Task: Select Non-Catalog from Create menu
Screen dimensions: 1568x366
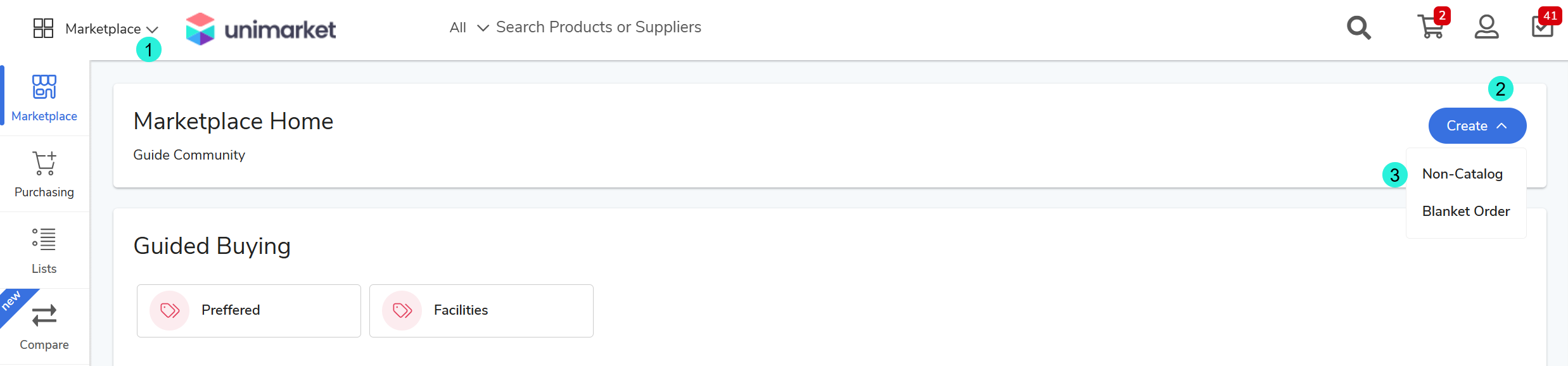Action: [x=1462, y=174]
